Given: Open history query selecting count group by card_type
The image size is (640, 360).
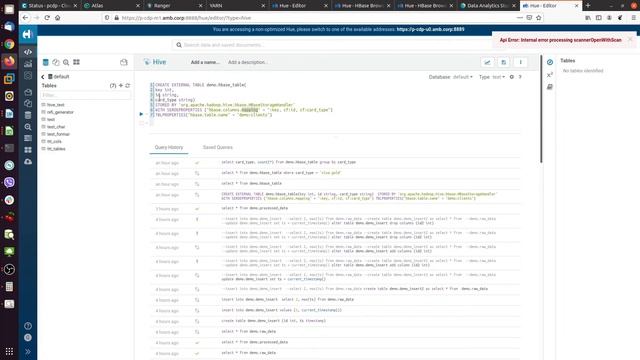Looking at the screenshot, I should pyautogui.click(x=289, y=162).
